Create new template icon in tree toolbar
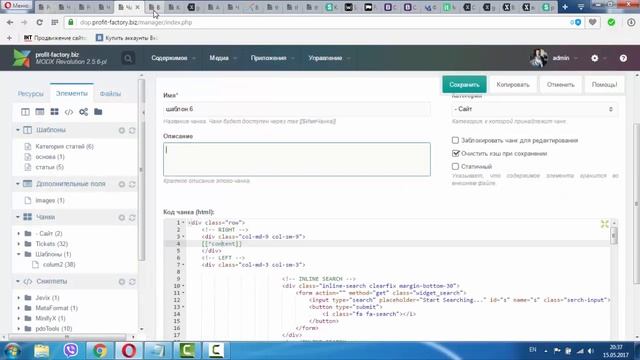The image size is (640, 360). (x=25, y=112)
